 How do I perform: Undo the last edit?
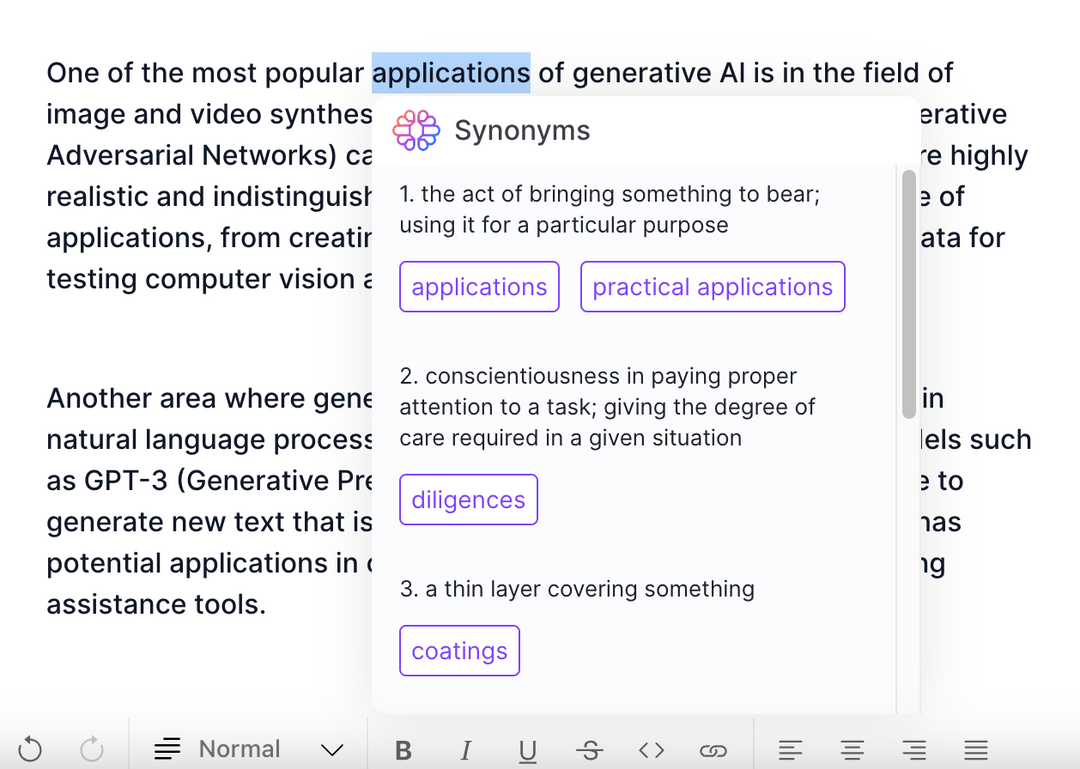click(x=30, y=749)
